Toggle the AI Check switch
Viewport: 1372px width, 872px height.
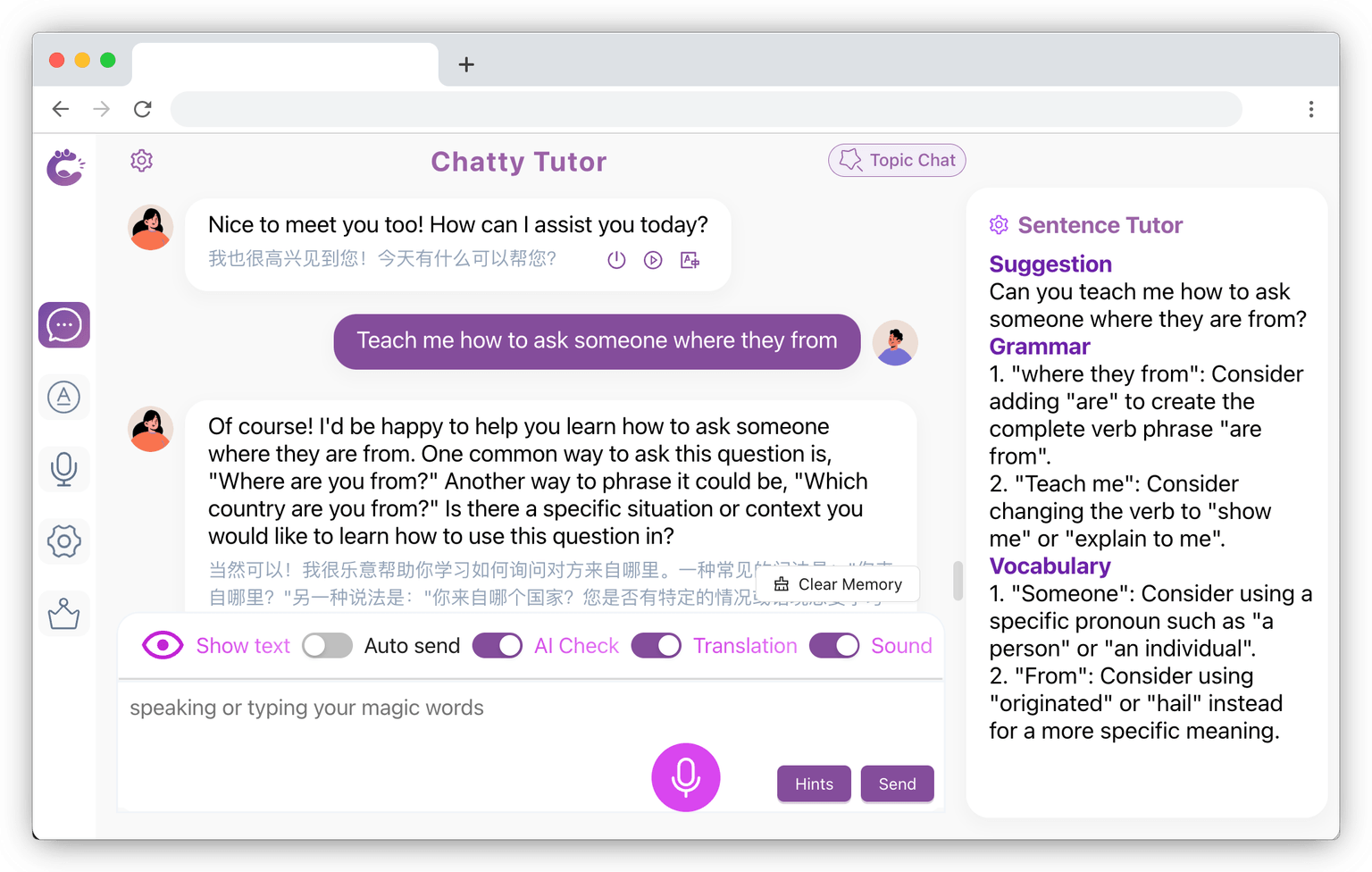pos(498,646)
